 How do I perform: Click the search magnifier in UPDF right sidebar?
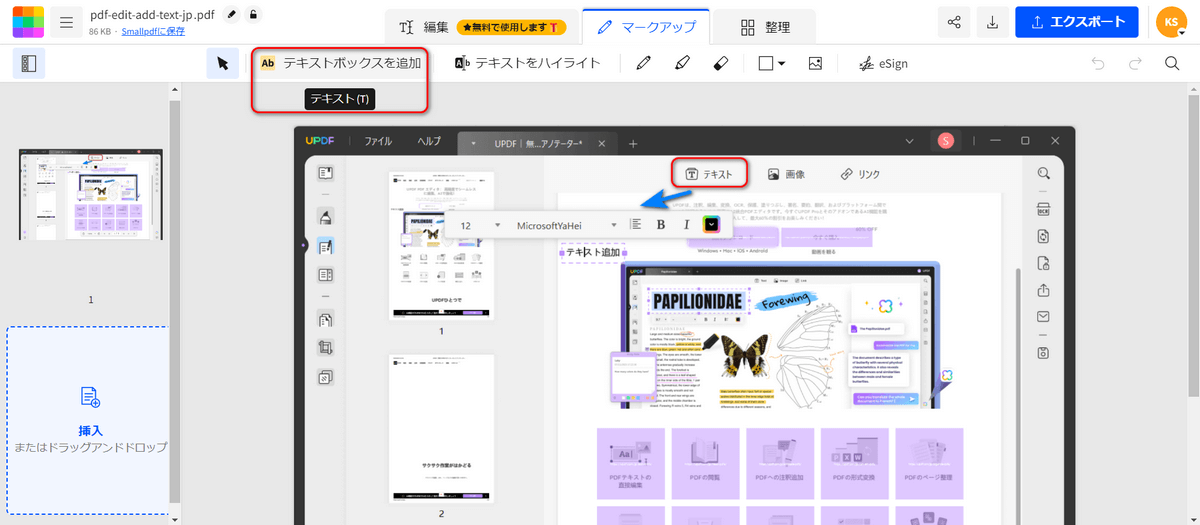[1043, 173]
